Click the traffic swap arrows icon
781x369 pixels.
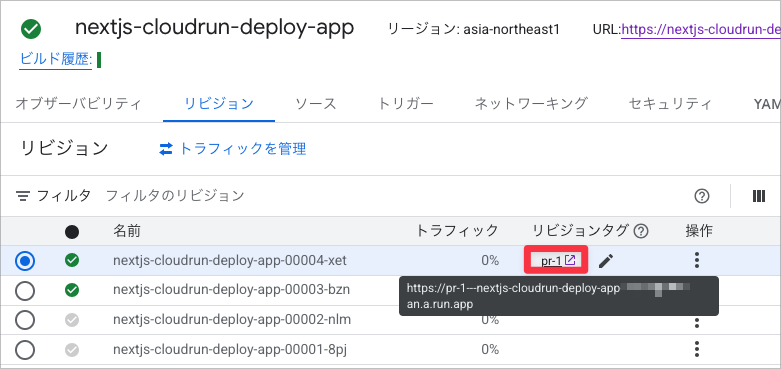[x=165, y=149]
